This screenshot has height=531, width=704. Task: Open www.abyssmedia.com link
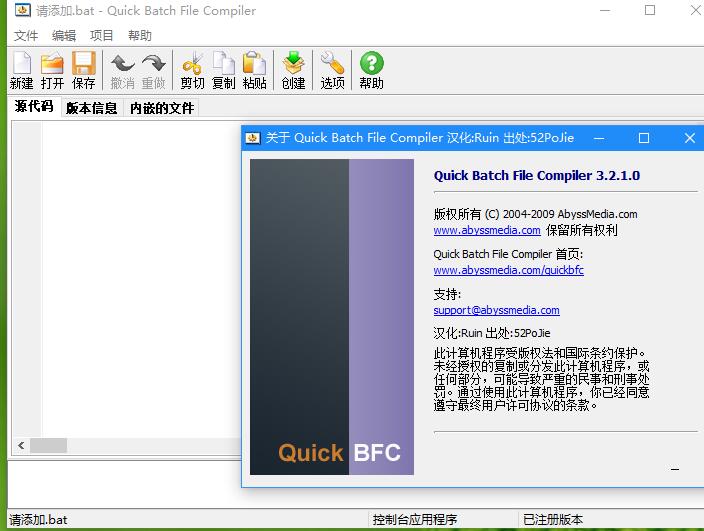pos(487,230)
